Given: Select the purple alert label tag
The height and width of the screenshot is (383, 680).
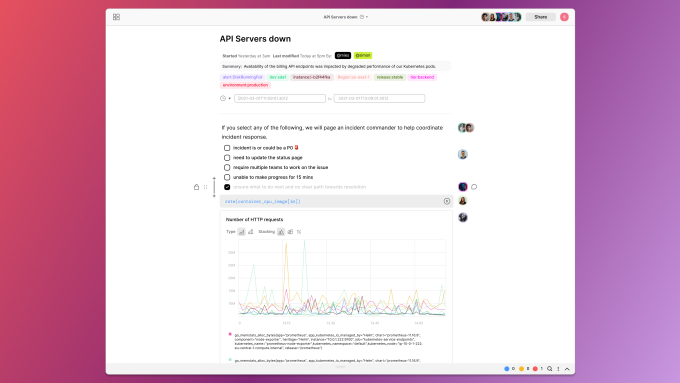Looking at the screenshot, I should pyautogui.click(x=242, y=77).
